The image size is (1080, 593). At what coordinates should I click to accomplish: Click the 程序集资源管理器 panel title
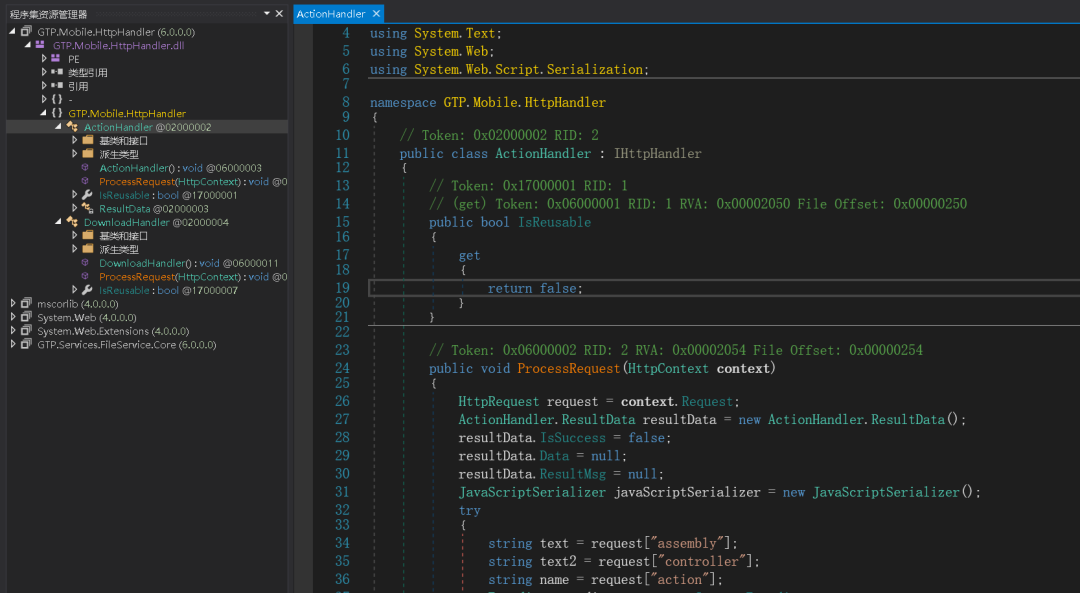(x=48, y=14)
